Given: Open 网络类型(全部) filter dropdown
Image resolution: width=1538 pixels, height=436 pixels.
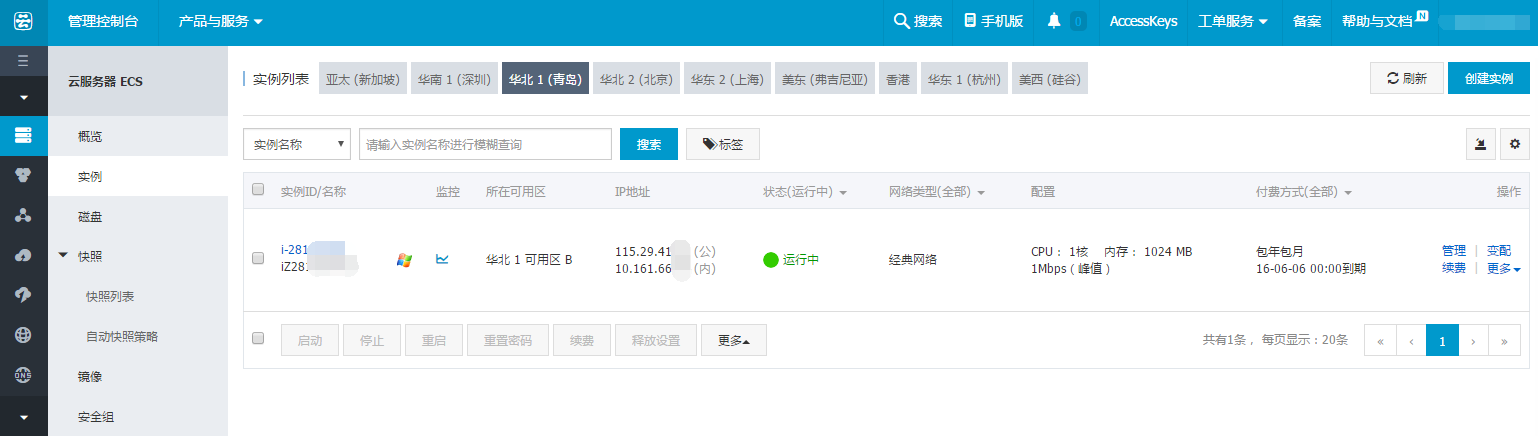Looking at the screenshot, I should click(937, 192).
